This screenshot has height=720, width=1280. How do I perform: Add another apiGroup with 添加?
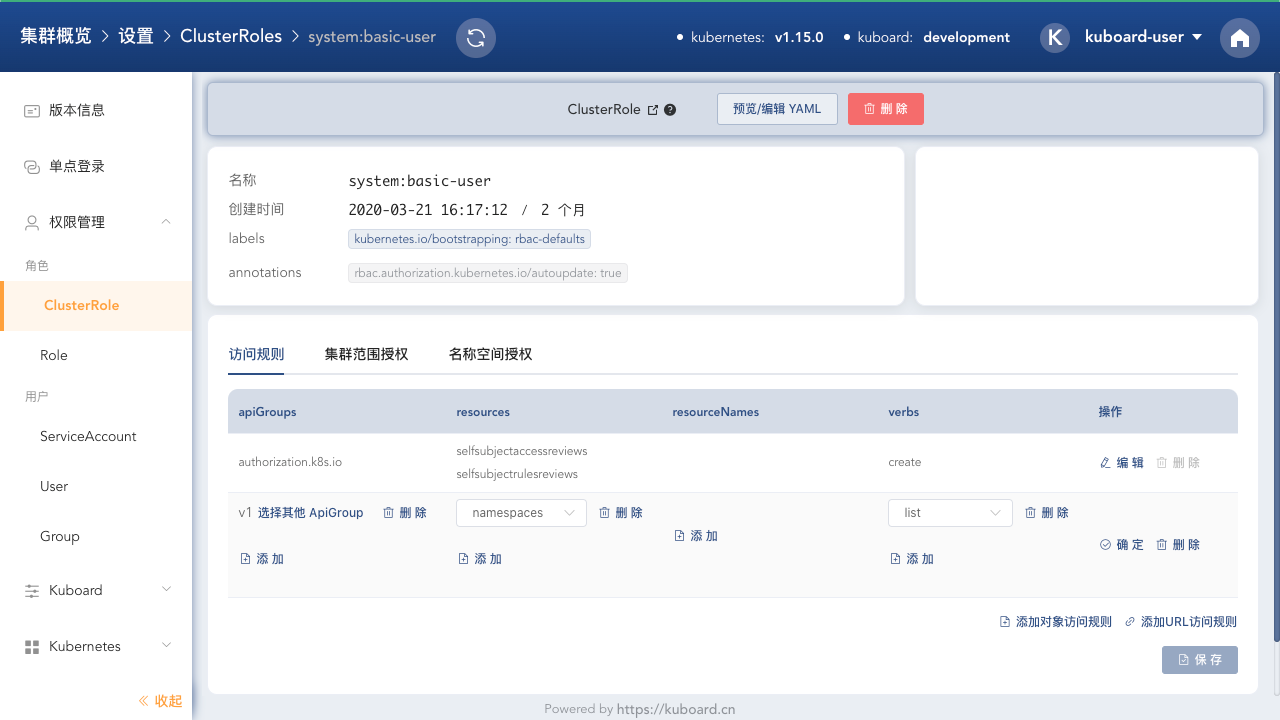point(262,558)
